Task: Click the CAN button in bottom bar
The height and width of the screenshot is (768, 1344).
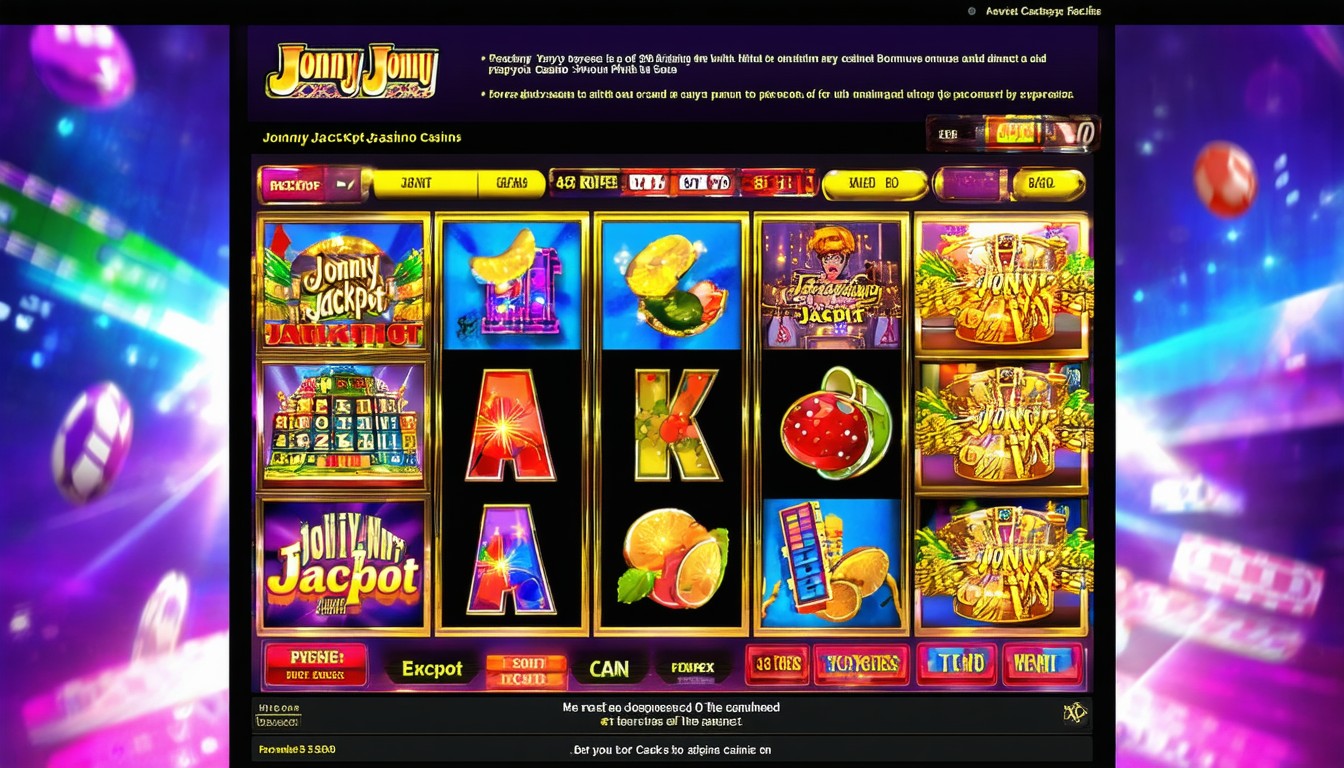Action: click(609, 669)
